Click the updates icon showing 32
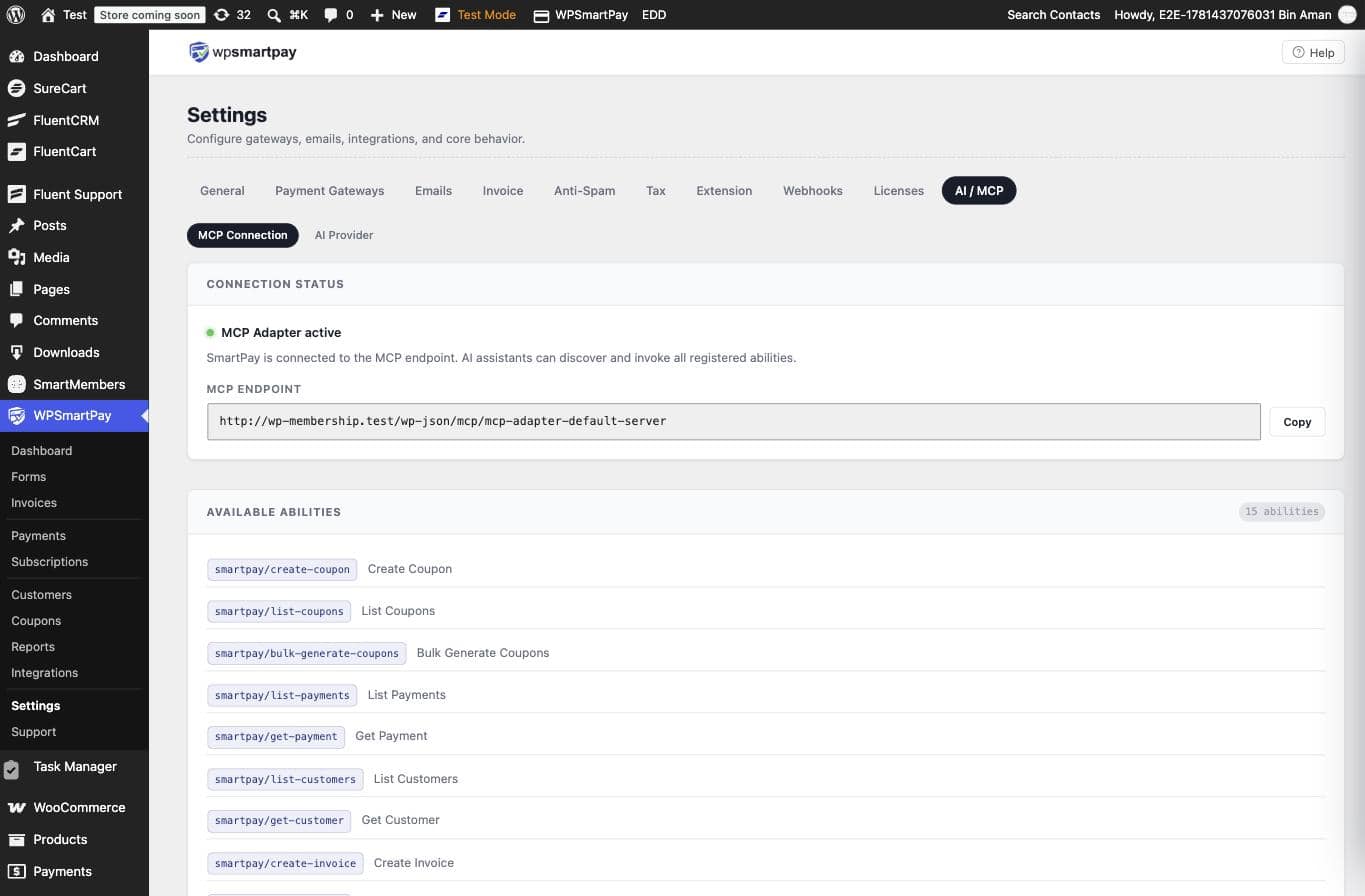Screen dimensions: 1365x896 [221, 15]
